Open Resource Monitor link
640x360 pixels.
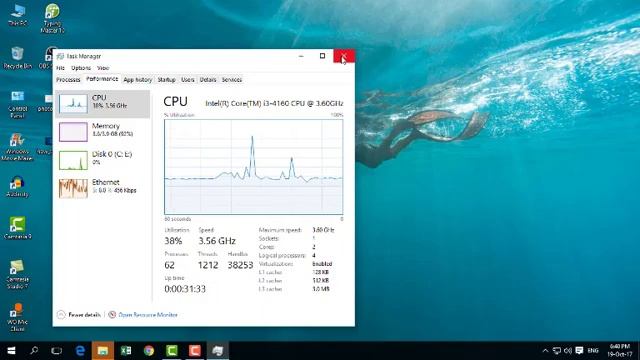[148, 315]
